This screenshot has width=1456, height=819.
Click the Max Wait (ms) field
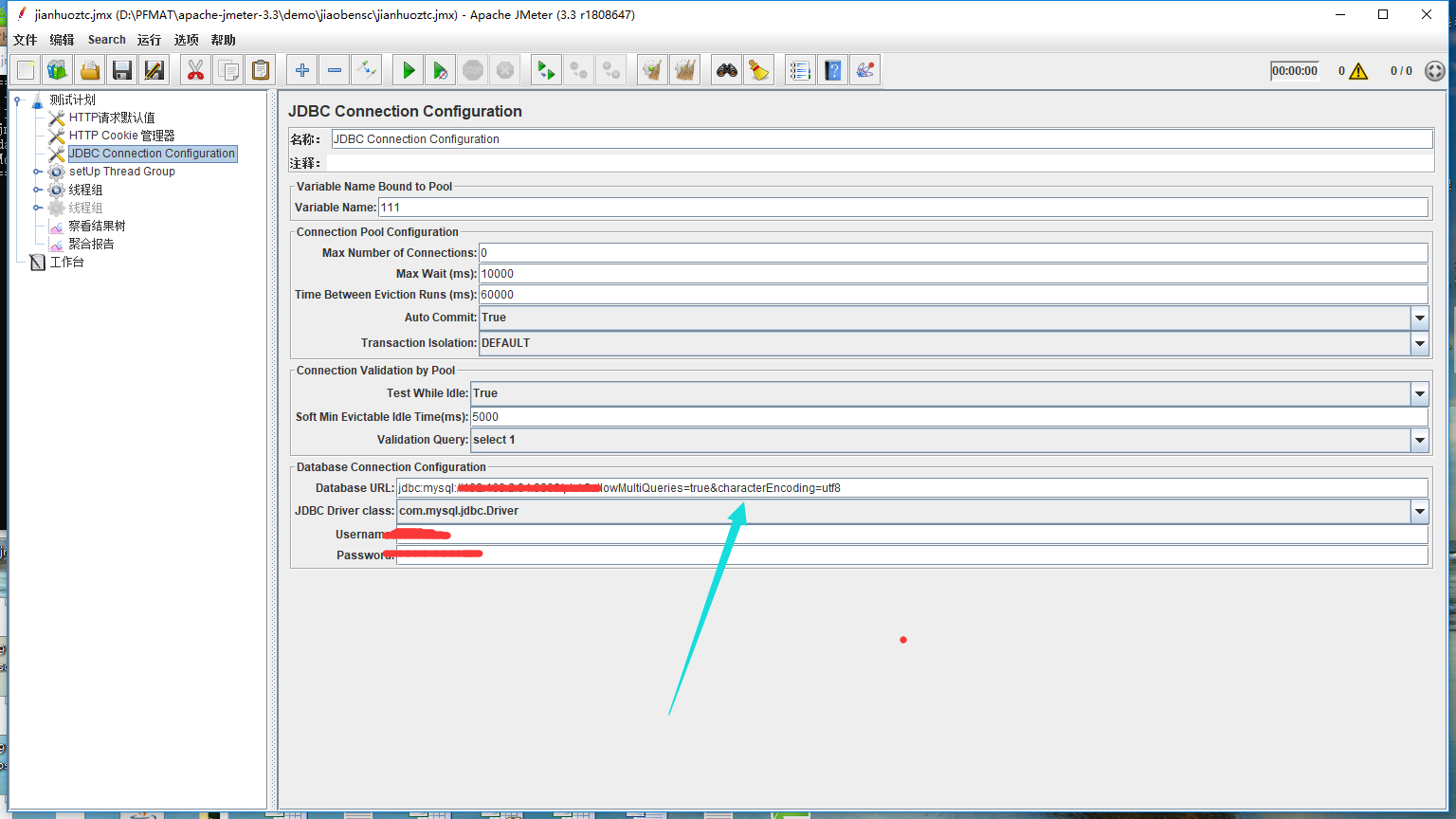point(953,274)
